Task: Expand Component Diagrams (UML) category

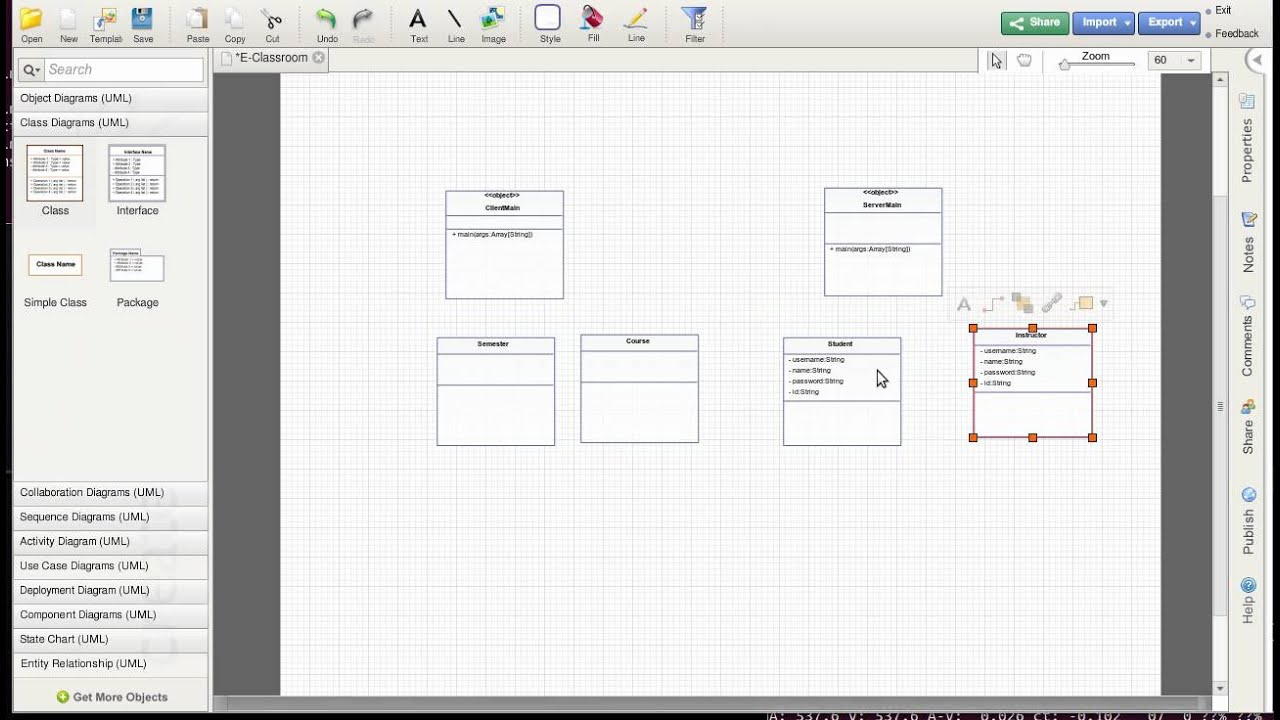Action: [x=111, y=615]
